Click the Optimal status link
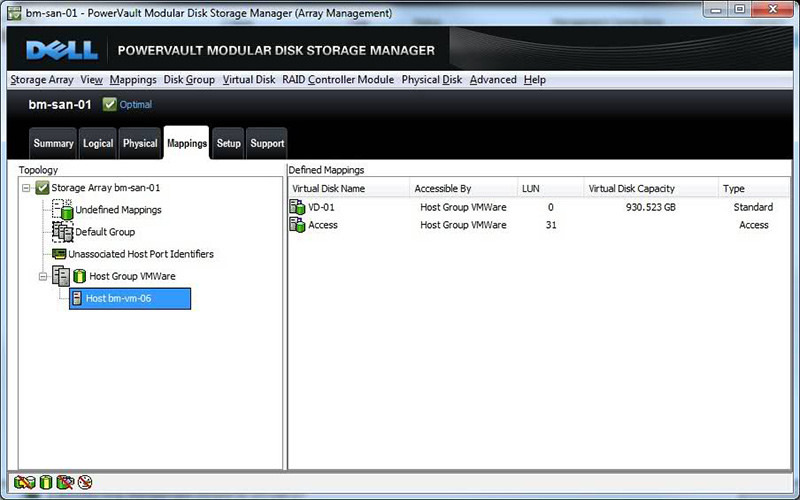 [x=136, y=105]
